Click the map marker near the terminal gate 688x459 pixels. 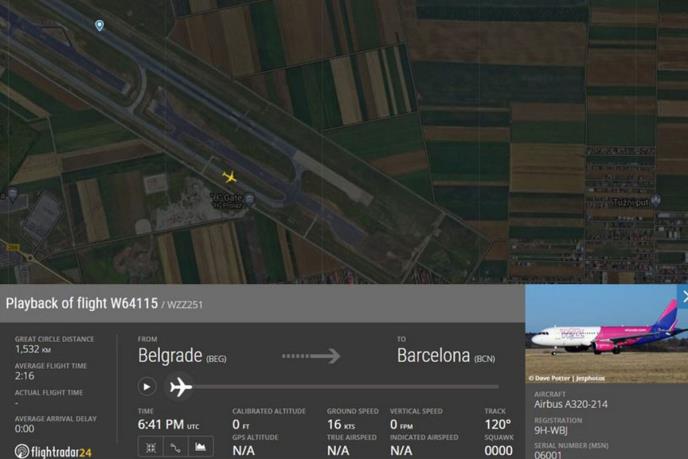(x=250, y=200)
